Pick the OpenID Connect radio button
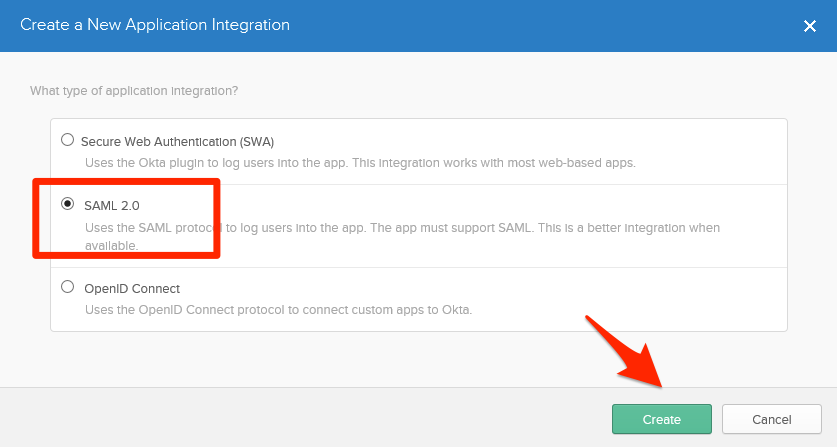The height and width of the screenshot is (447, 837). [x=68, y=287]
